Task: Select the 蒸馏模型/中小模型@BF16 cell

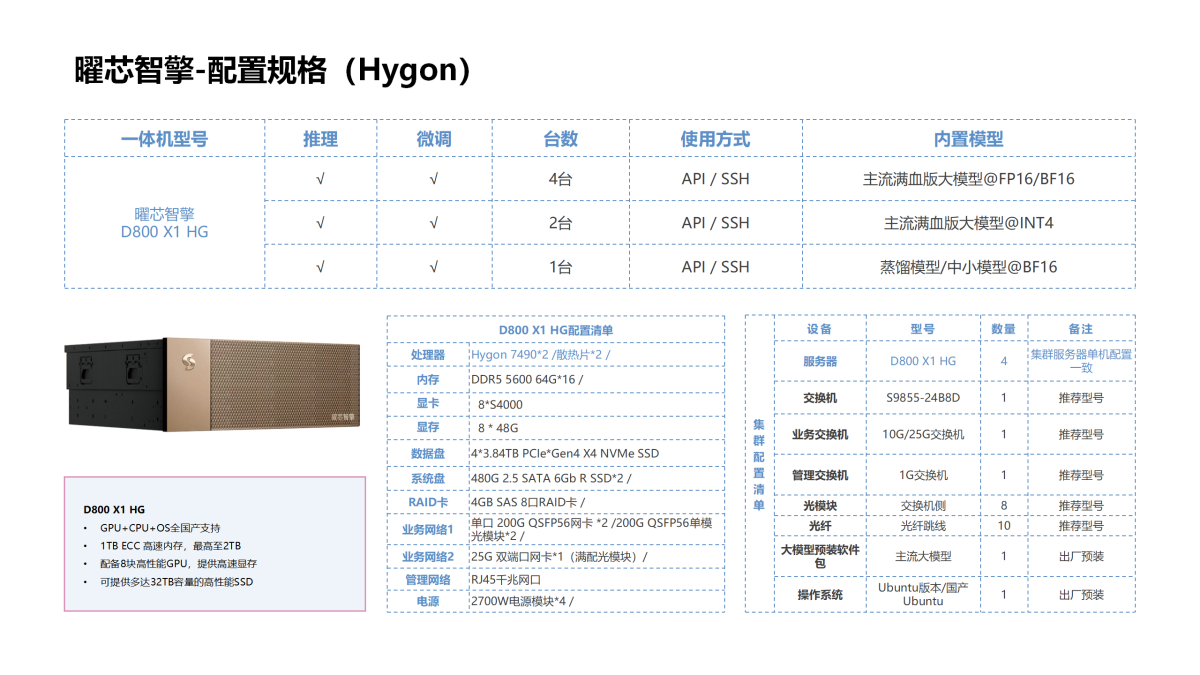Action: coord(968,267)
